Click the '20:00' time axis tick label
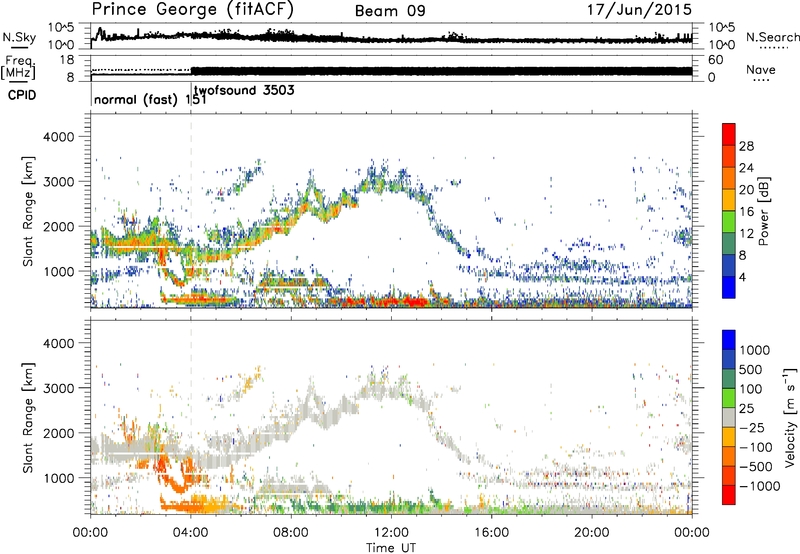Image resolution: width=800 pixels, height=554 pixels. point(592,533)
